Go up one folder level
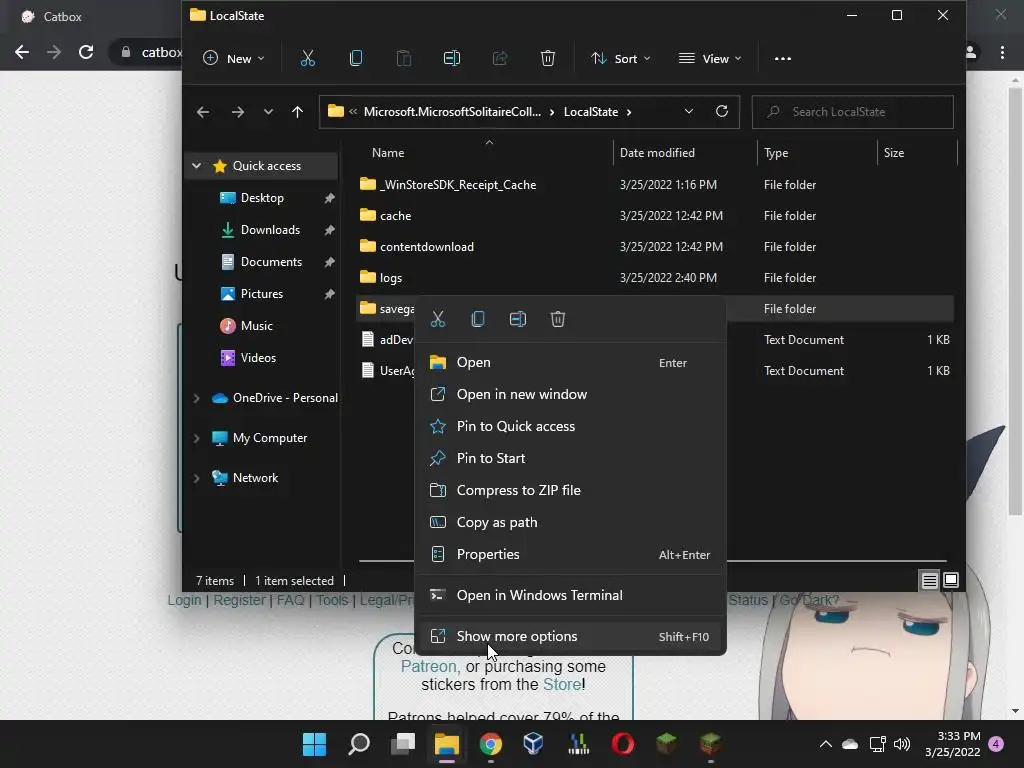The image size is (1024, 768). coord(298,112)
